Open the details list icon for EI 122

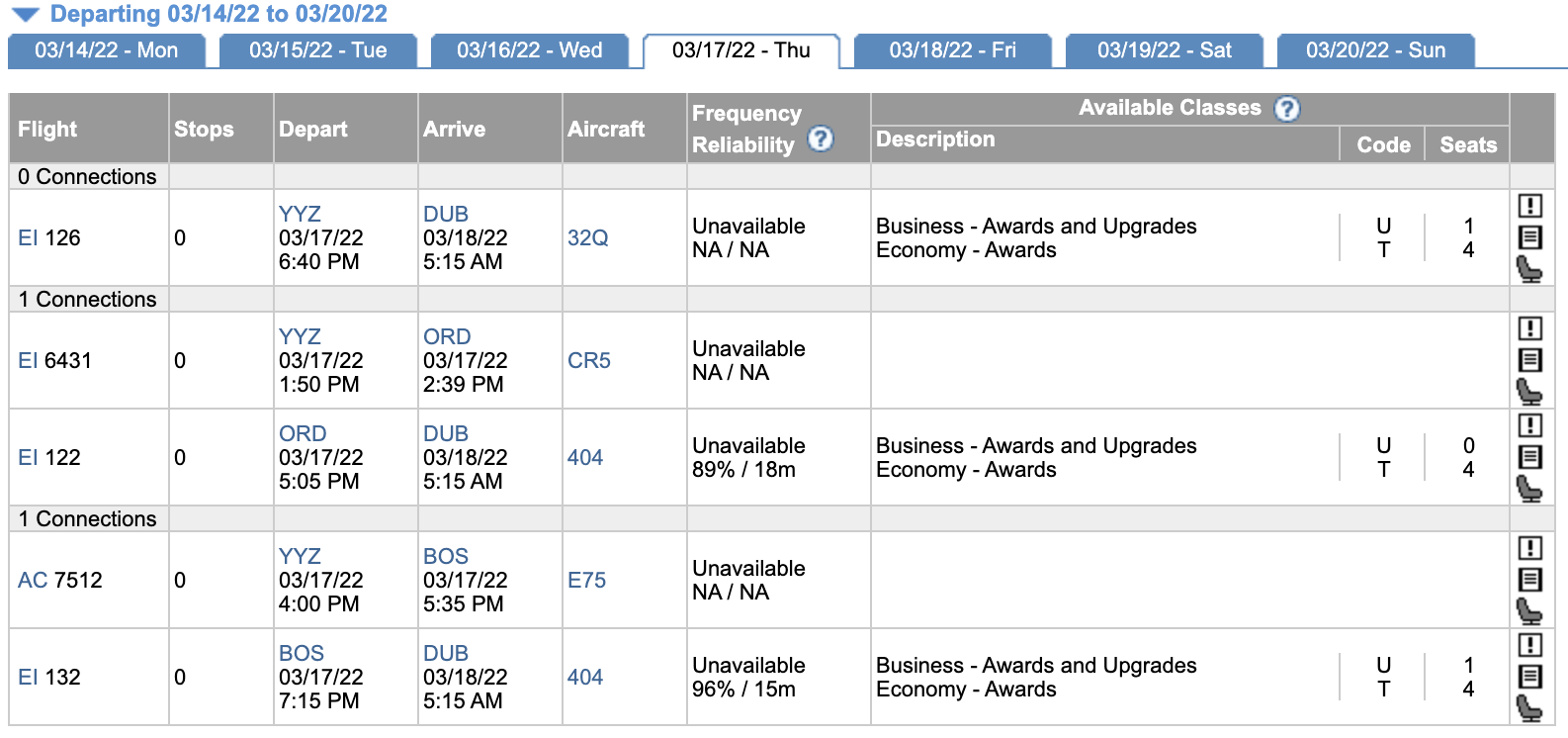click(1529, 457)
